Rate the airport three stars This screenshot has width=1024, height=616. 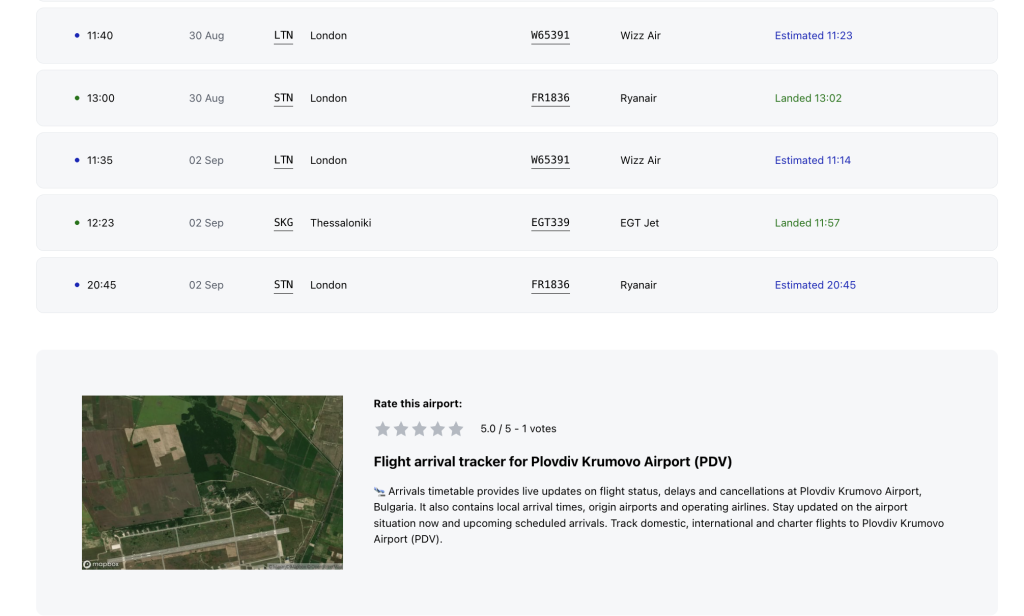click(x=419, y=429)
